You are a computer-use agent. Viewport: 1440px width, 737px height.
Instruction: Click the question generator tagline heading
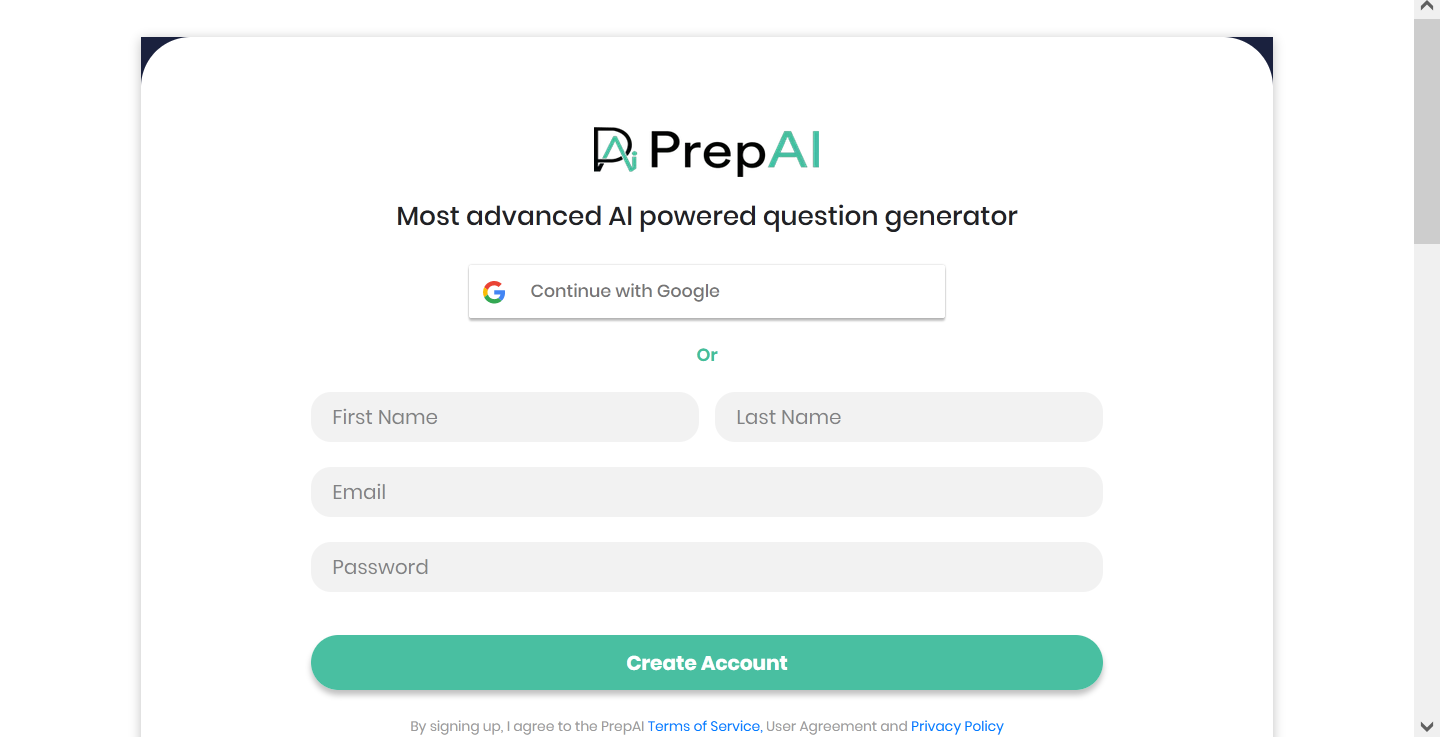[x=707, y=215]
